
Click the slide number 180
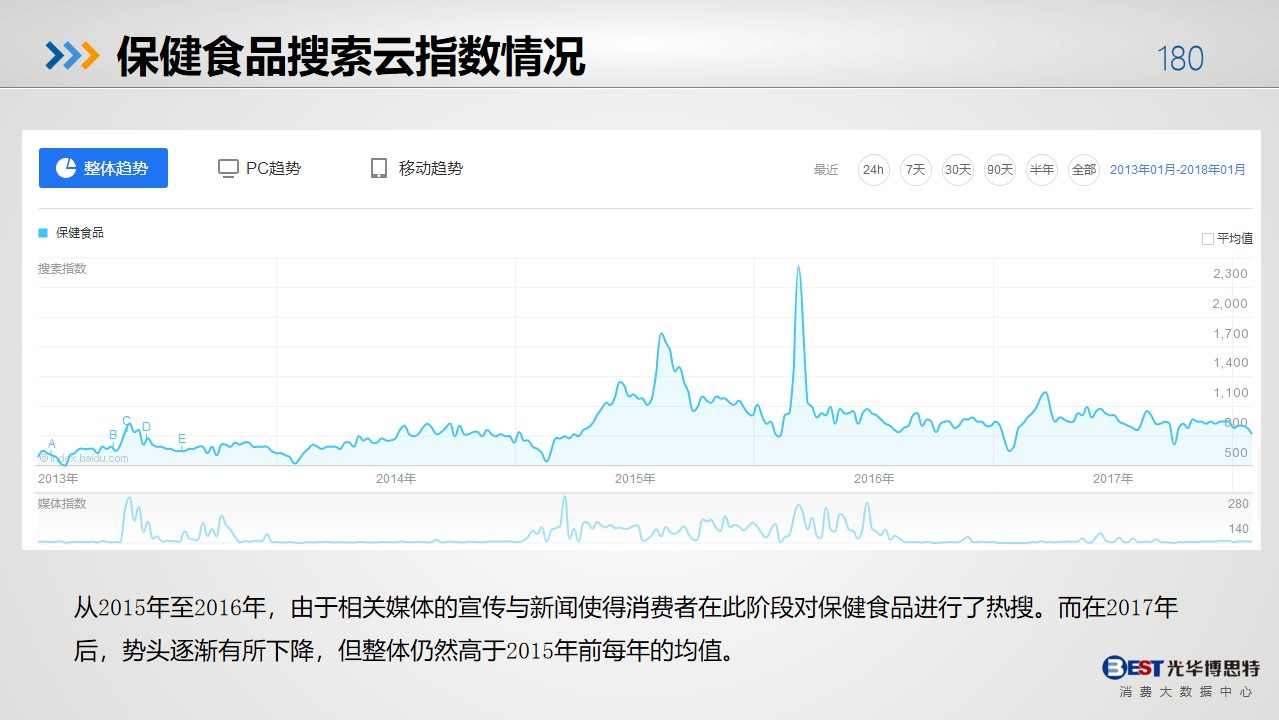tap(1180, 59)
